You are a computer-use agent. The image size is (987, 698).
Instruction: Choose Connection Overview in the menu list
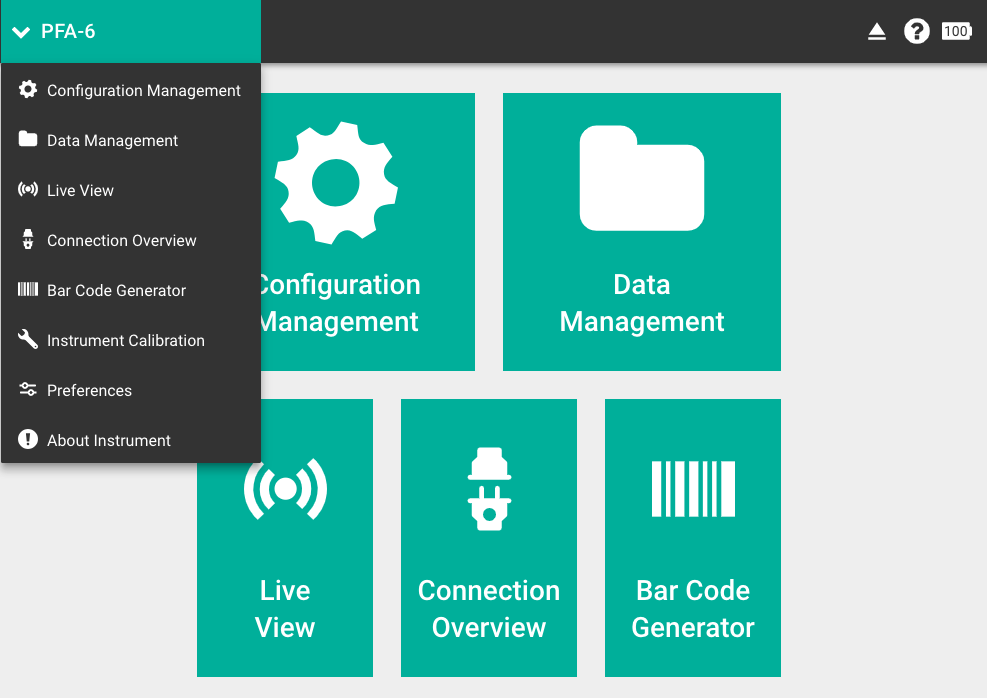click(x=121, y=240)
